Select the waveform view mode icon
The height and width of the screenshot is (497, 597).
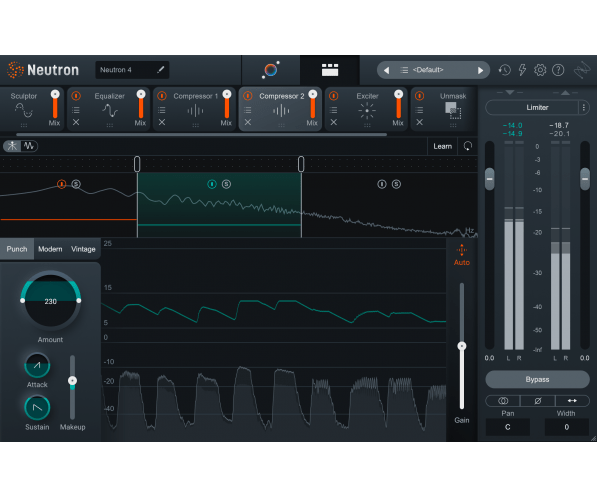coord(29,146)
